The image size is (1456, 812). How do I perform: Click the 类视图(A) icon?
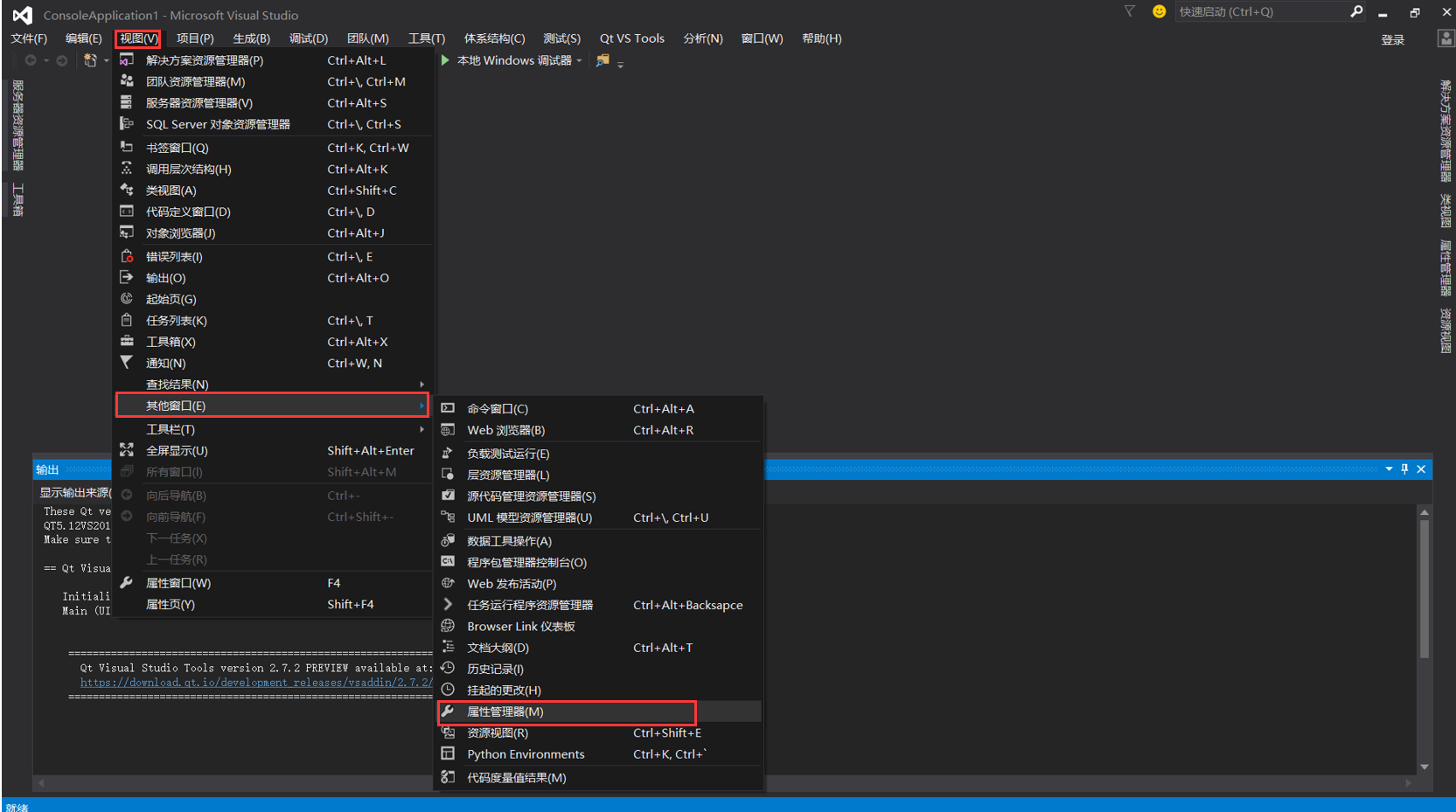(x=127, y=190)
